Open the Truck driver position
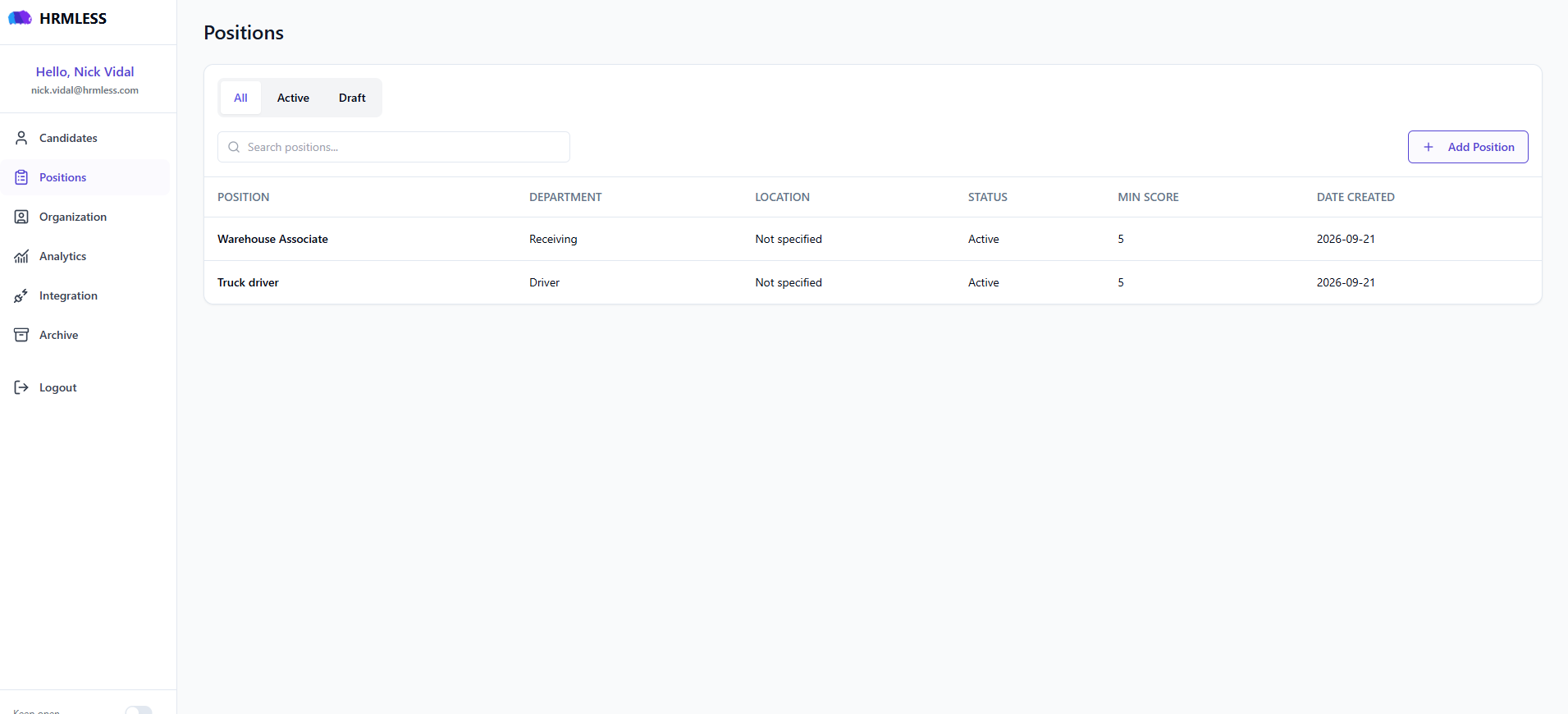The image size is (1568, 714). tap(248, 282)
